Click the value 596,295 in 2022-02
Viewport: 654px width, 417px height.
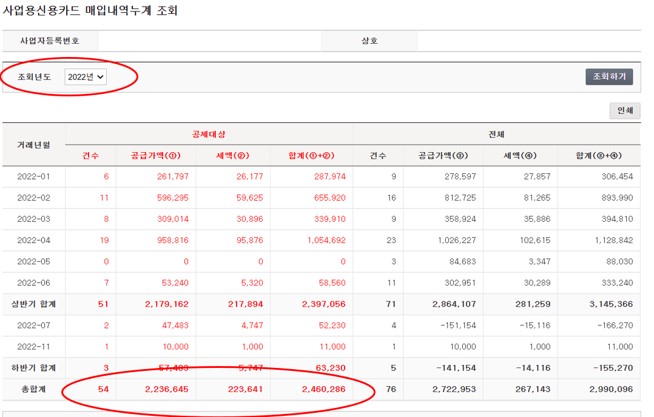pos(173,198)
